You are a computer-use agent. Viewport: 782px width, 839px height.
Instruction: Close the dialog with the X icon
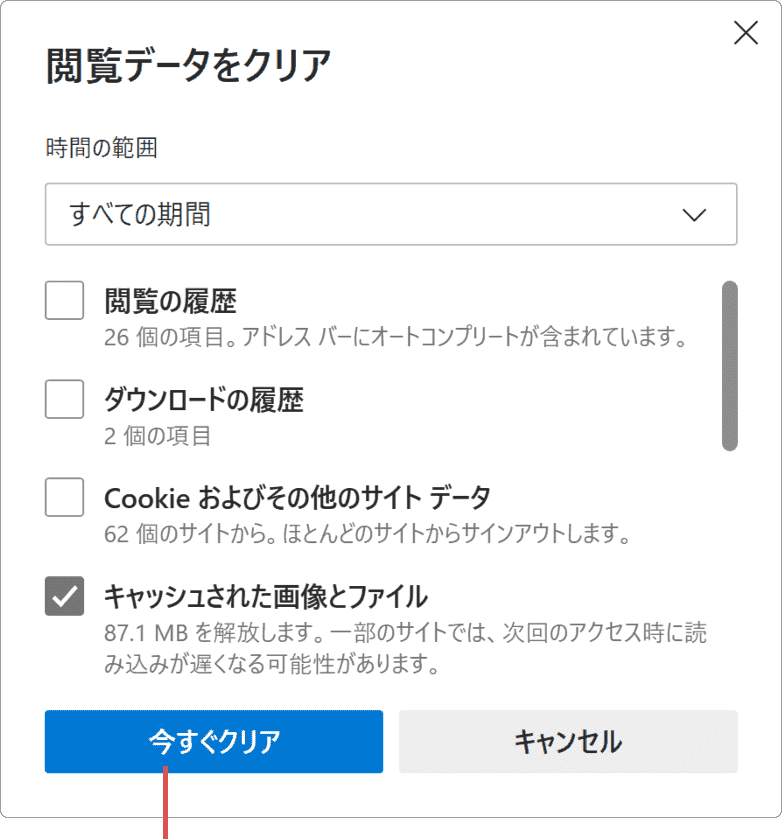pos(745,33)
